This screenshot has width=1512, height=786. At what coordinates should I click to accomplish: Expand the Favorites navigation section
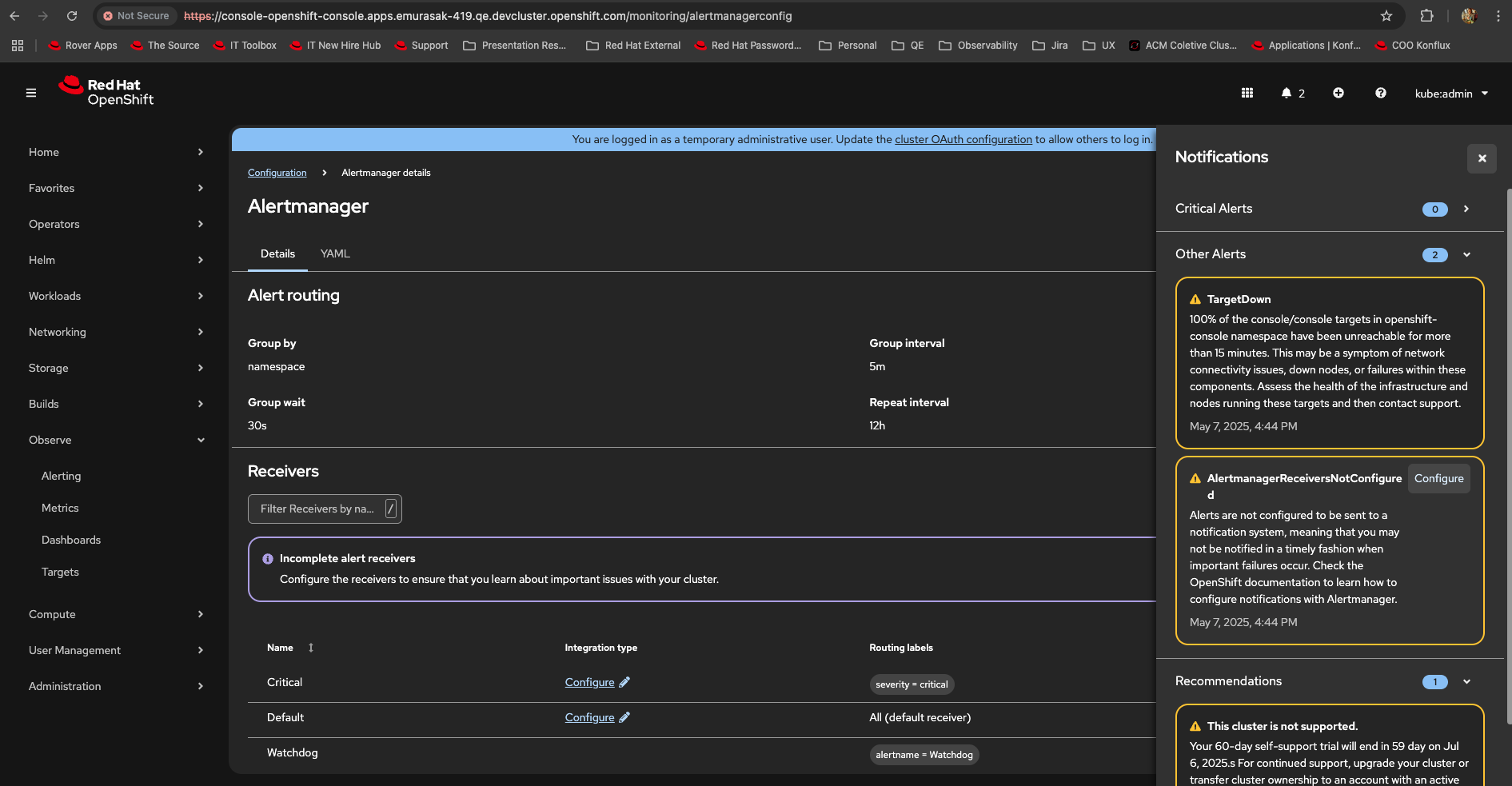click(x=116, y=188)
